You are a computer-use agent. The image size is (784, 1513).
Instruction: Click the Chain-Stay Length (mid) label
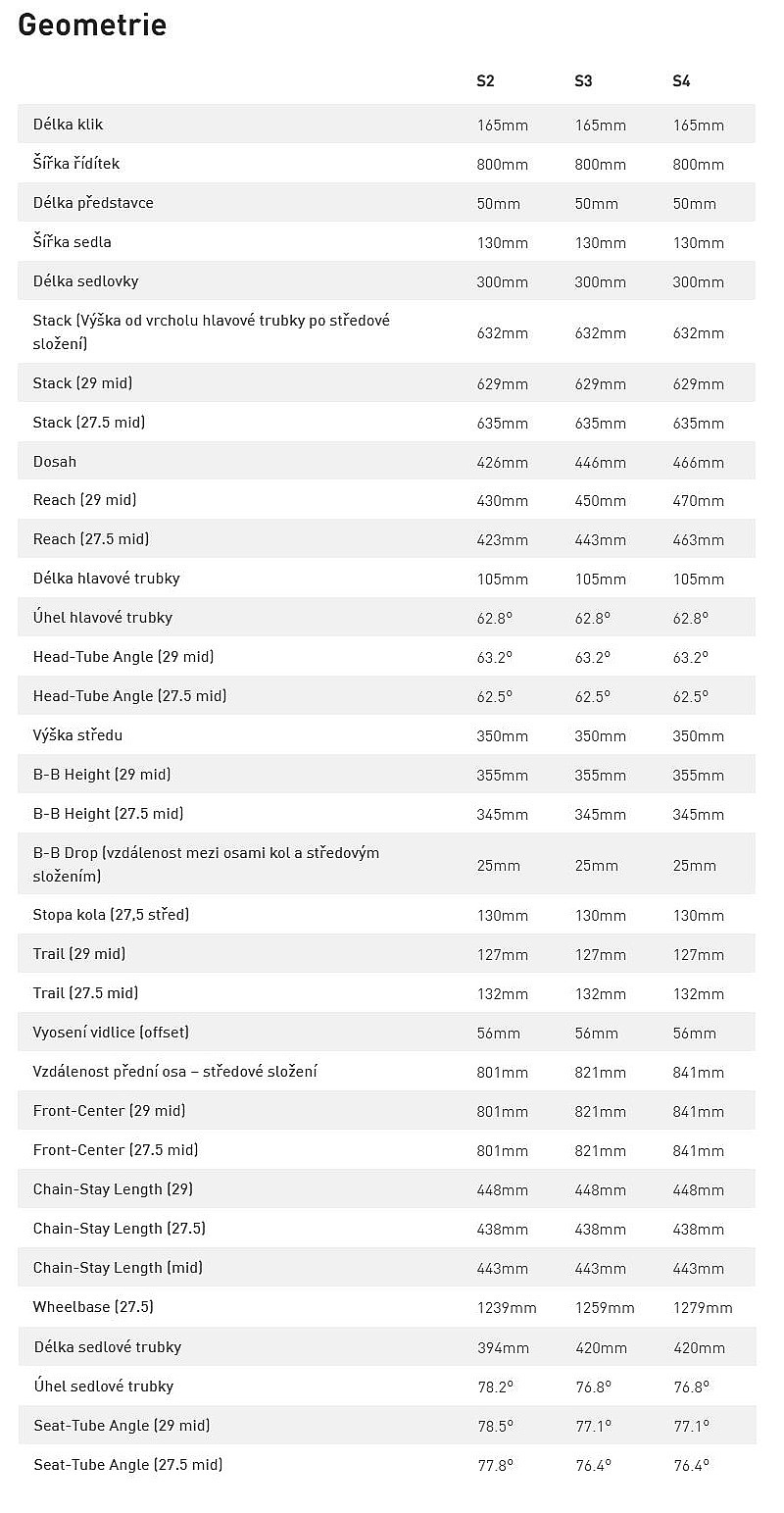(x=118, y=1268)
